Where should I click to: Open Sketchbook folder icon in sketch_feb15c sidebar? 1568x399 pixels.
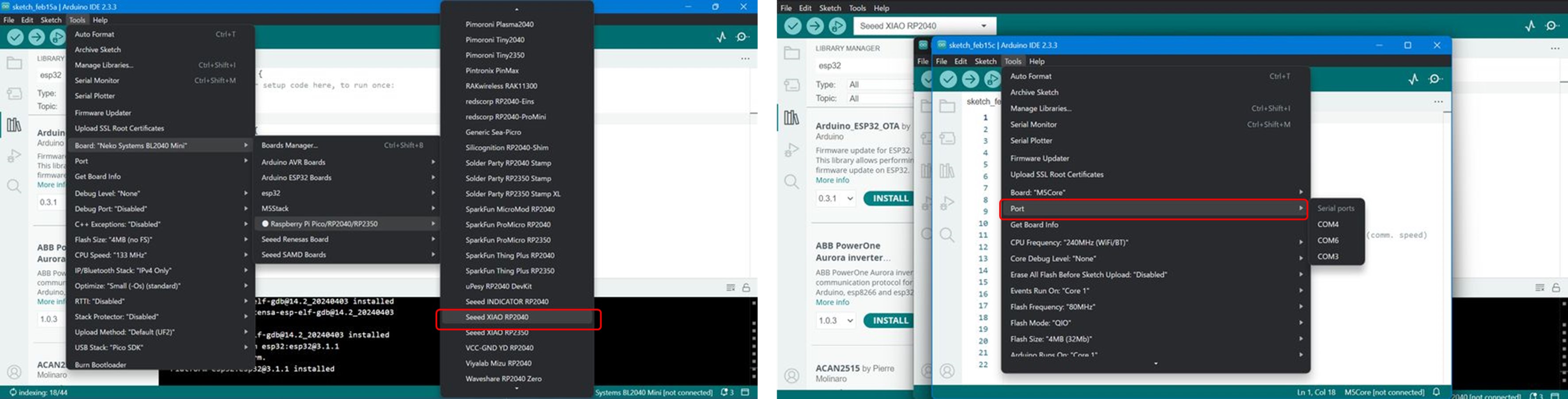[947, 107]
